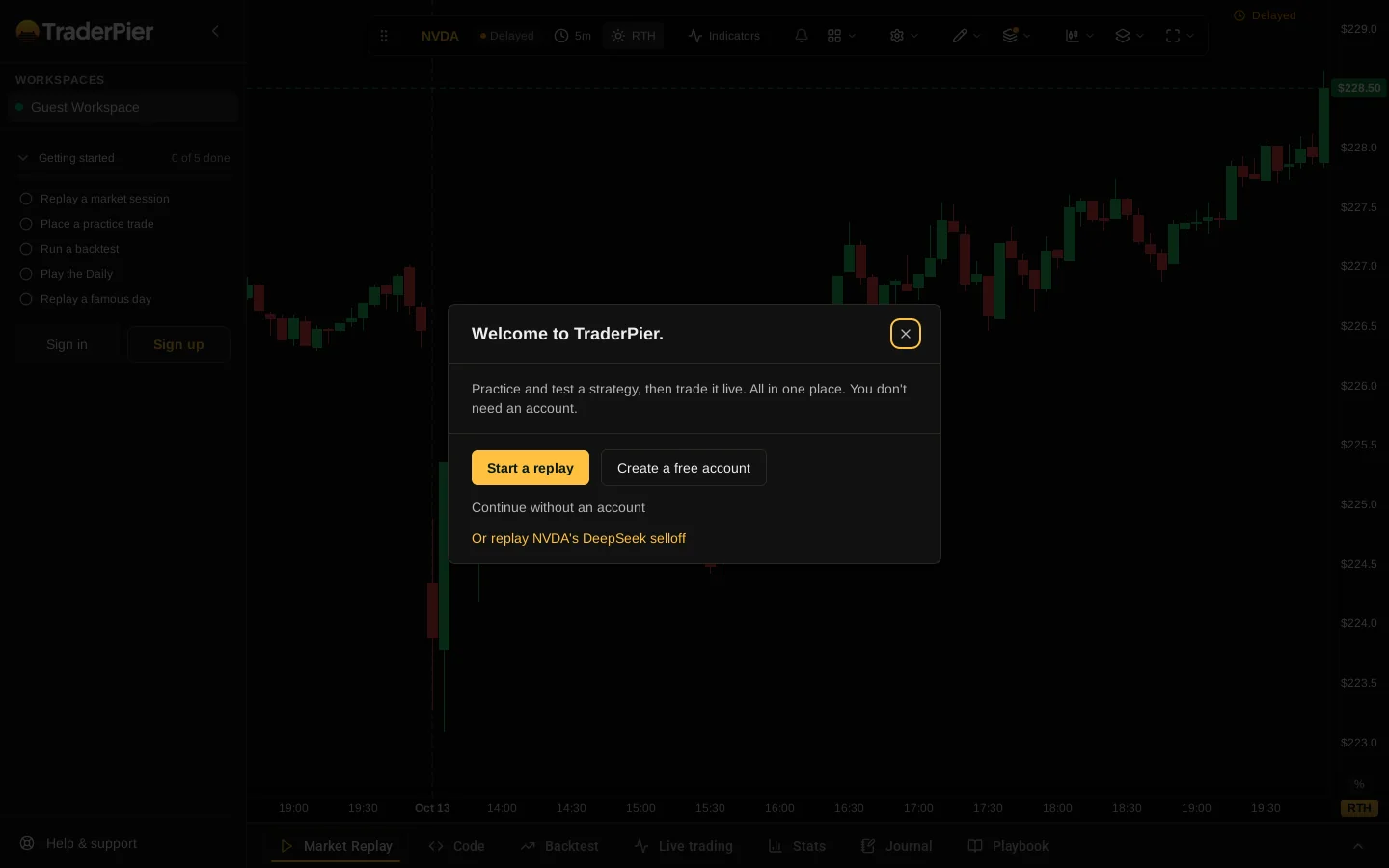Viewport: 1389px width, 868px height.
Task: Switch to the Market Replay tab
Action: pyautogui.click(x=336, y=846)
